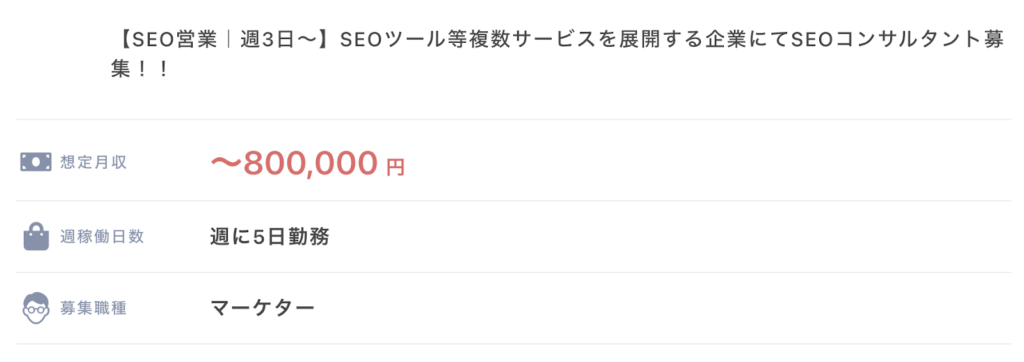Open the SEOコンサルタント募集 job title link

[x=560, y=56]
